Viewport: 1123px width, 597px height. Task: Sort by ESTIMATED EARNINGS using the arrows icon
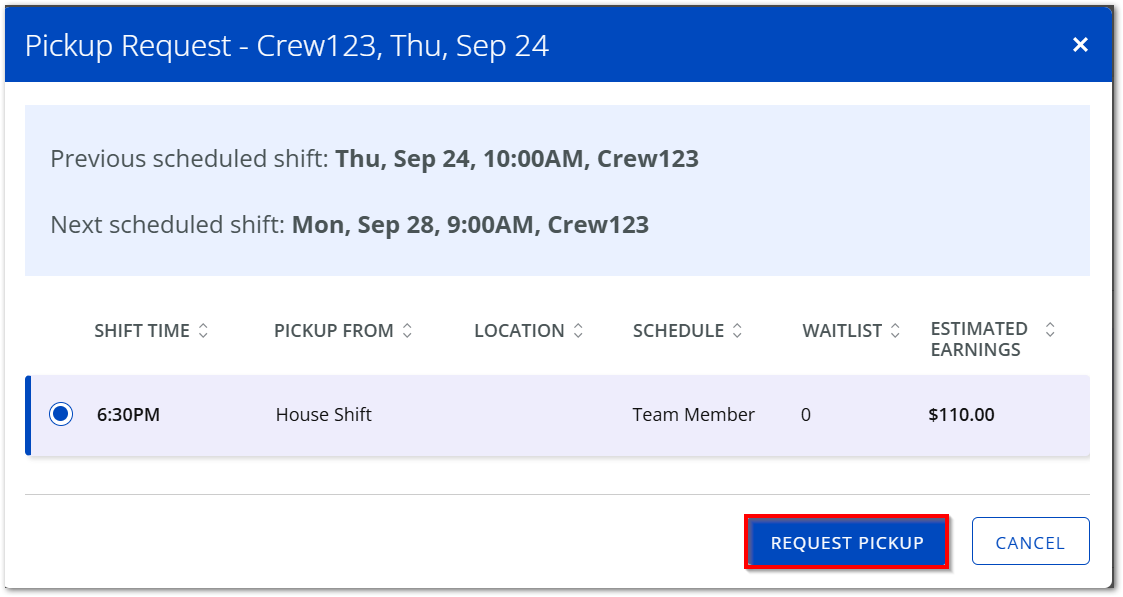tap(1050, 329)
